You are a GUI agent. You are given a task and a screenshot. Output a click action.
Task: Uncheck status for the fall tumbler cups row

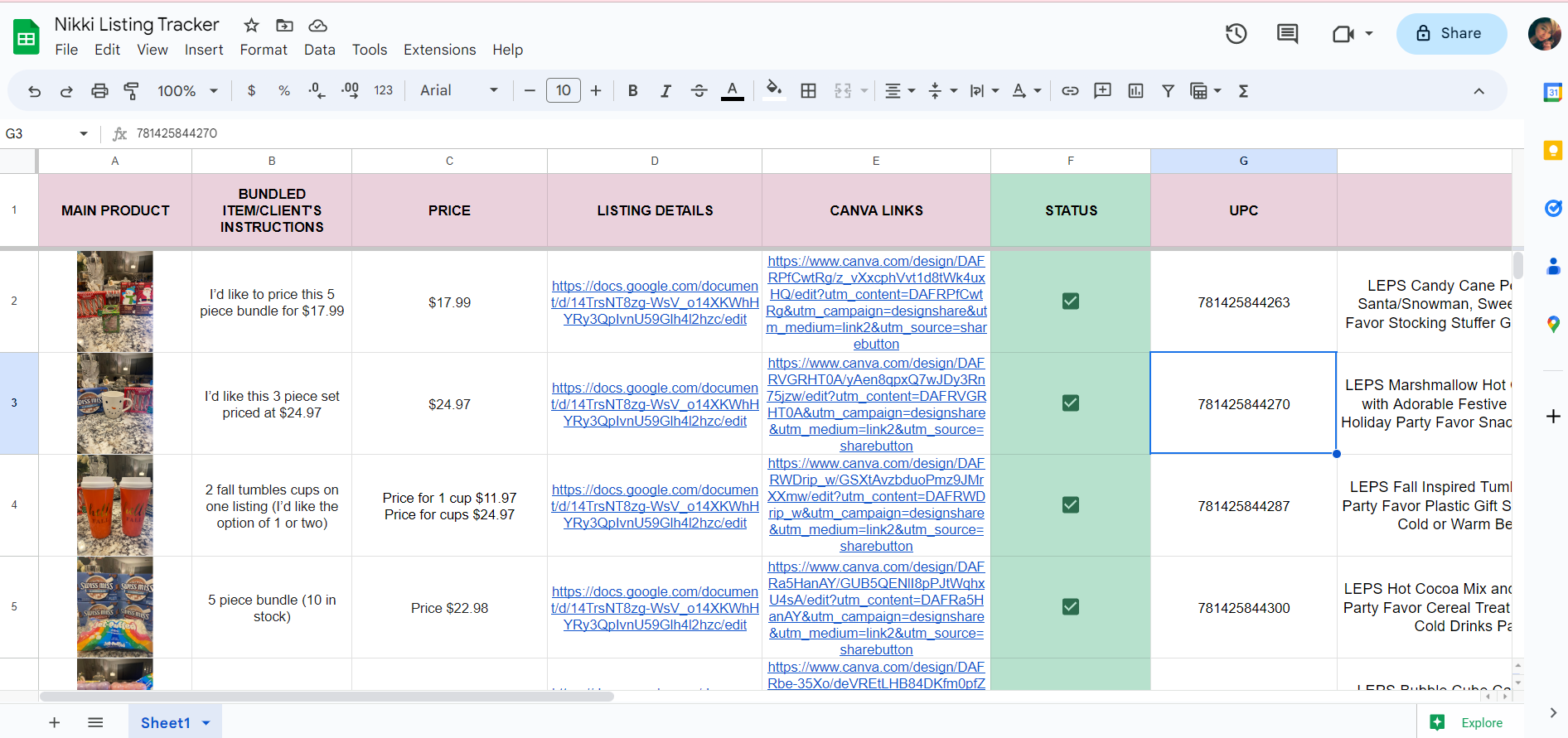coord(1071,505)
